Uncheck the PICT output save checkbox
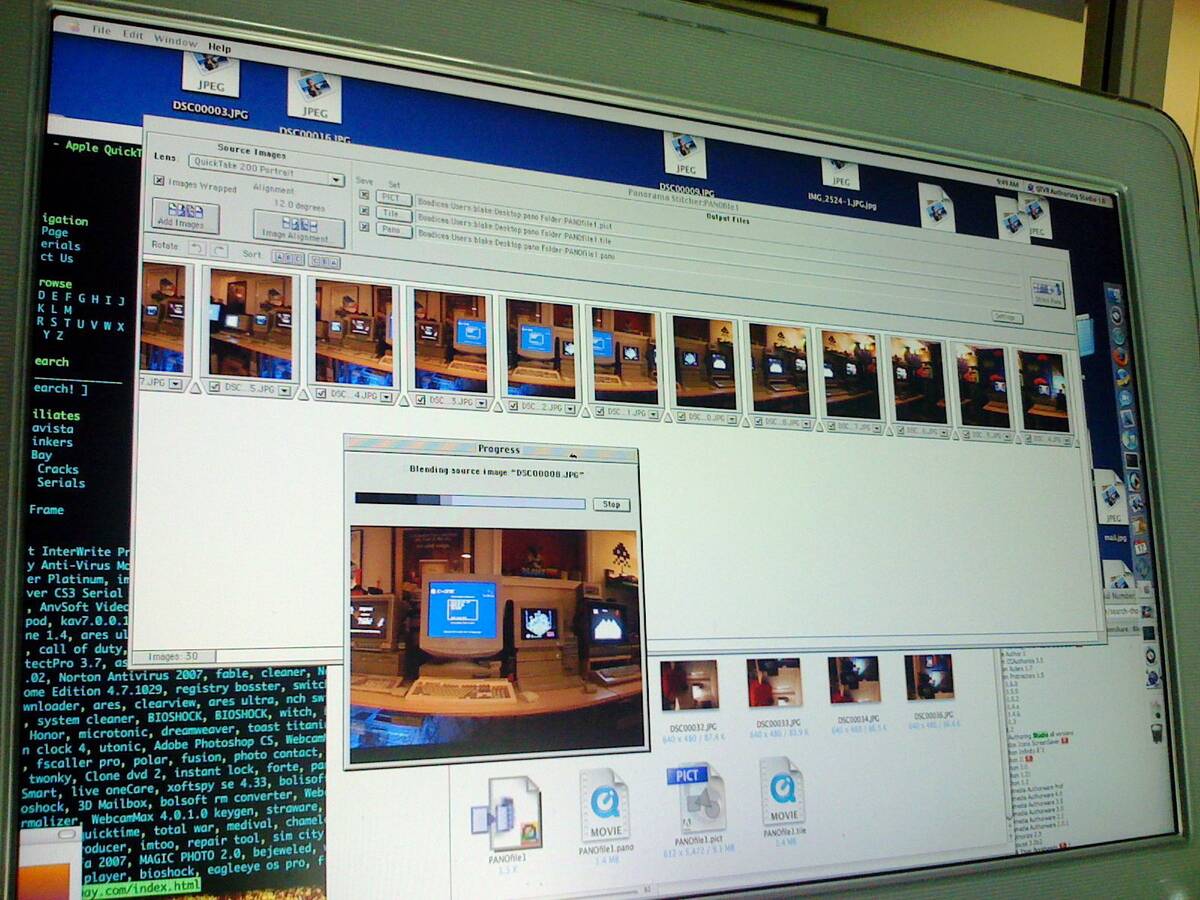 pos(363,194)
